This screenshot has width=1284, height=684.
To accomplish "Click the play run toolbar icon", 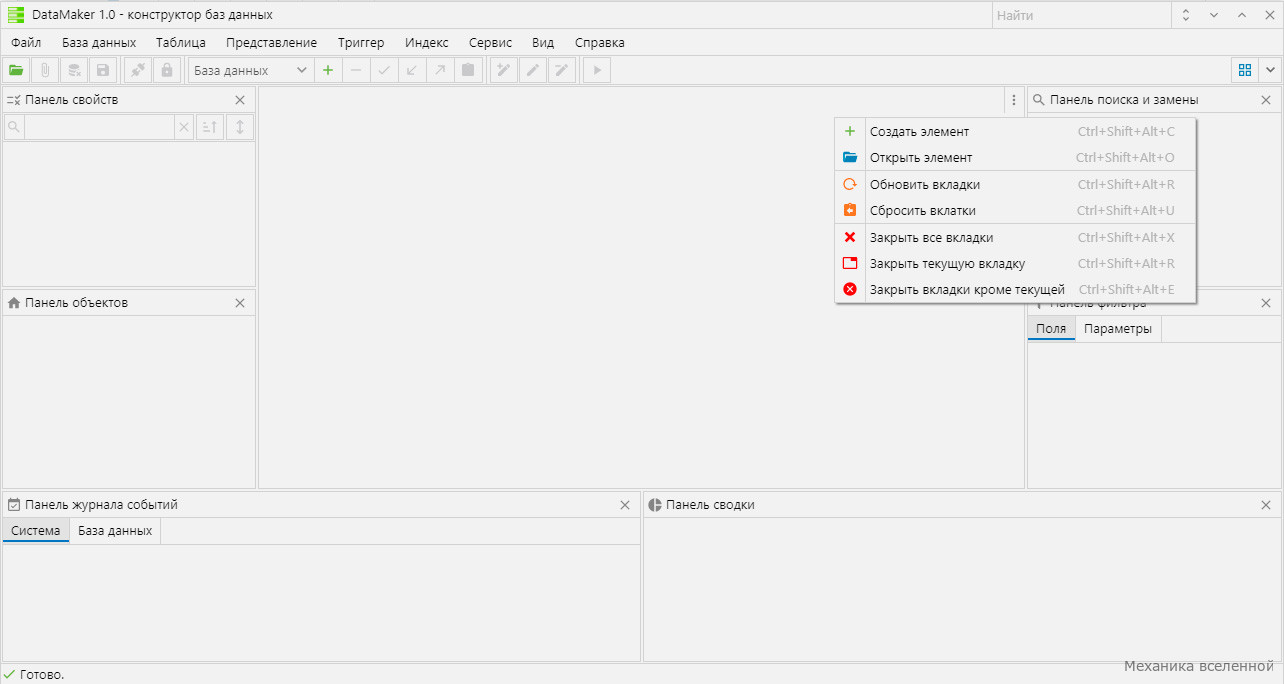I will pos(597,70).
